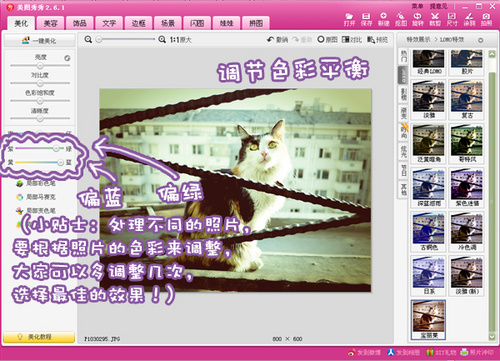Click the 清晰度 sharpness slider handle
The height and width of the screenshot is (361, 500).
tap(40, 118)
